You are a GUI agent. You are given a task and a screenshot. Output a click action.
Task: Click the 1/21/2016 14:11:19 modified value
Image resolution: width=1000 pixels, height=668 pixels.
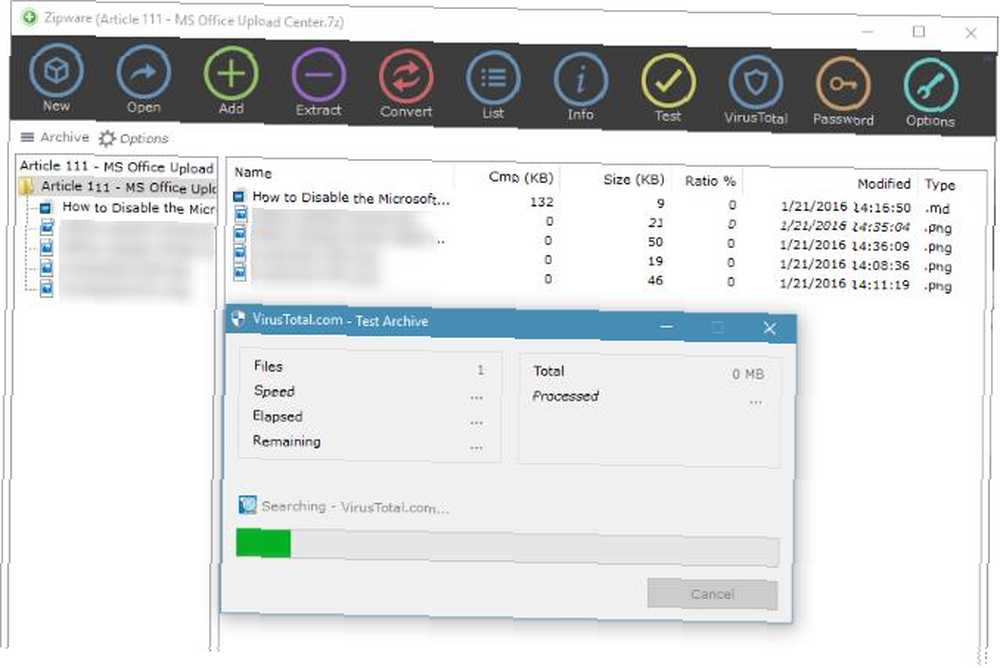(844, 284)
